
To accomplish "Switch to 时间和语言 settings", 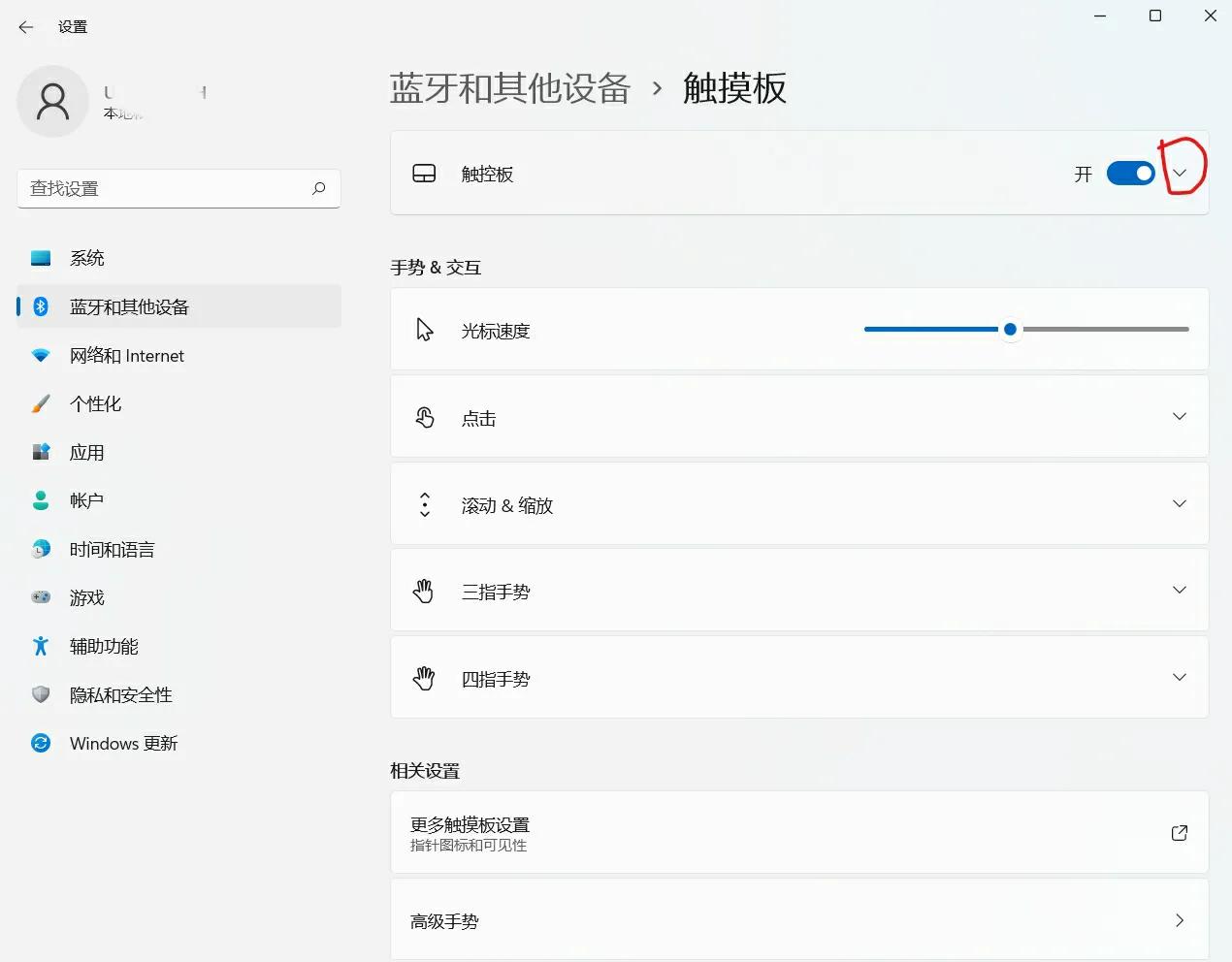I will tap(113, 549).
